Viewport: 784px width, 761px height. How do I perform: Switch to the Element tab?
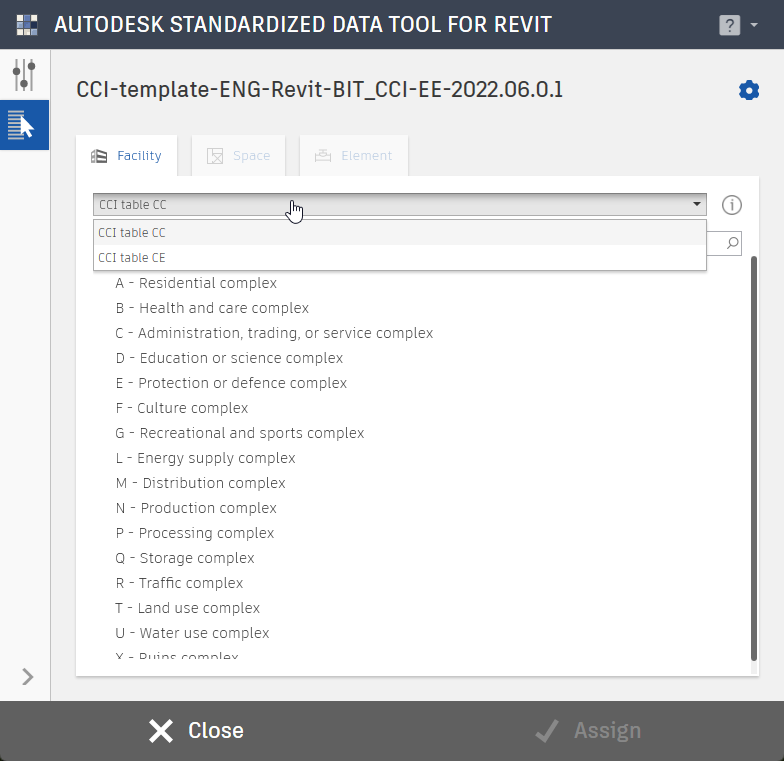point(354,156)
